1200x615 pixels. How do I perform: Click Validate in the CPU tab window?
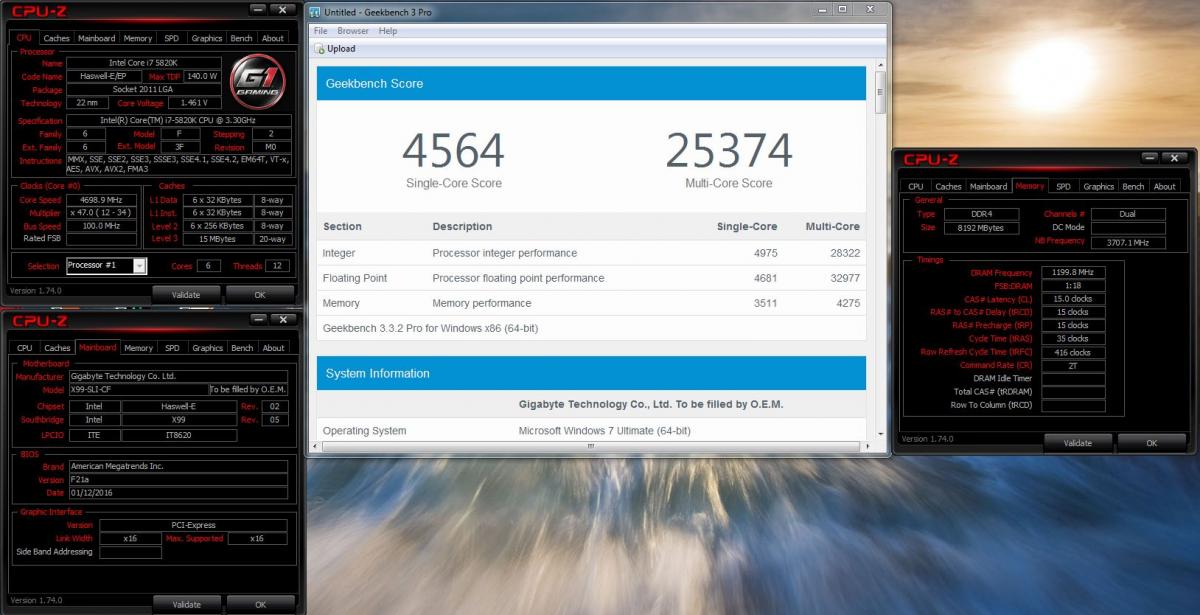(186, 295)
